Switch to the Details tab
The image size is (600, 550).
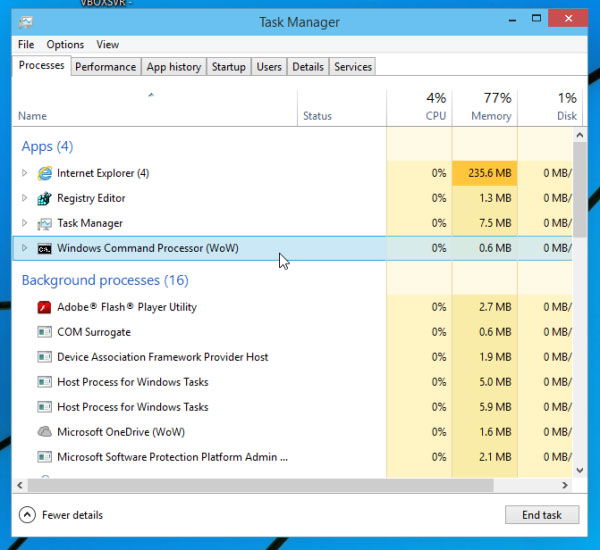pos(308,67)
